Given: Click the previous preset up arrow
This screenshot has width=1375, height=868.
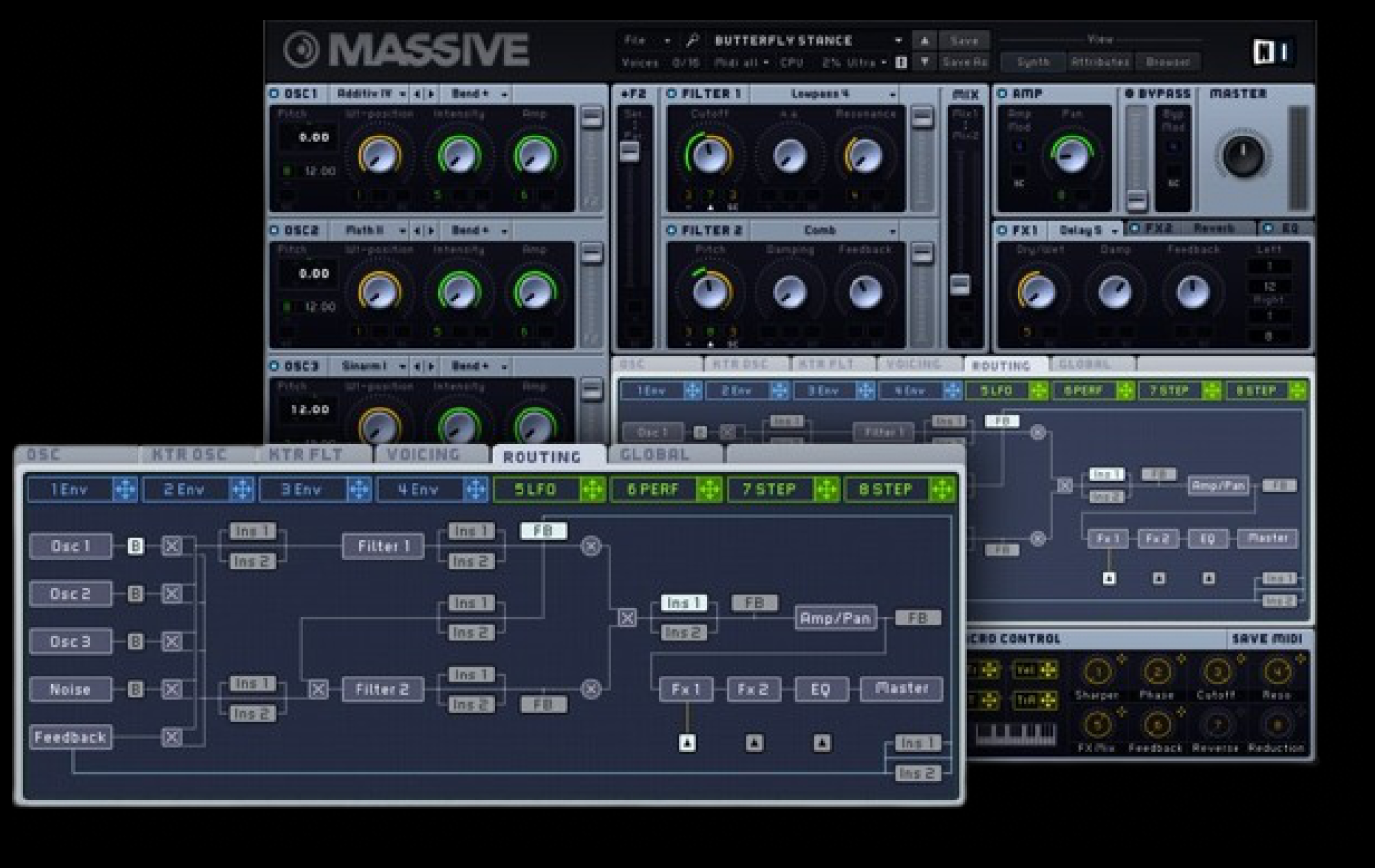Looking at the screenshot, I should tap(924, 41).
